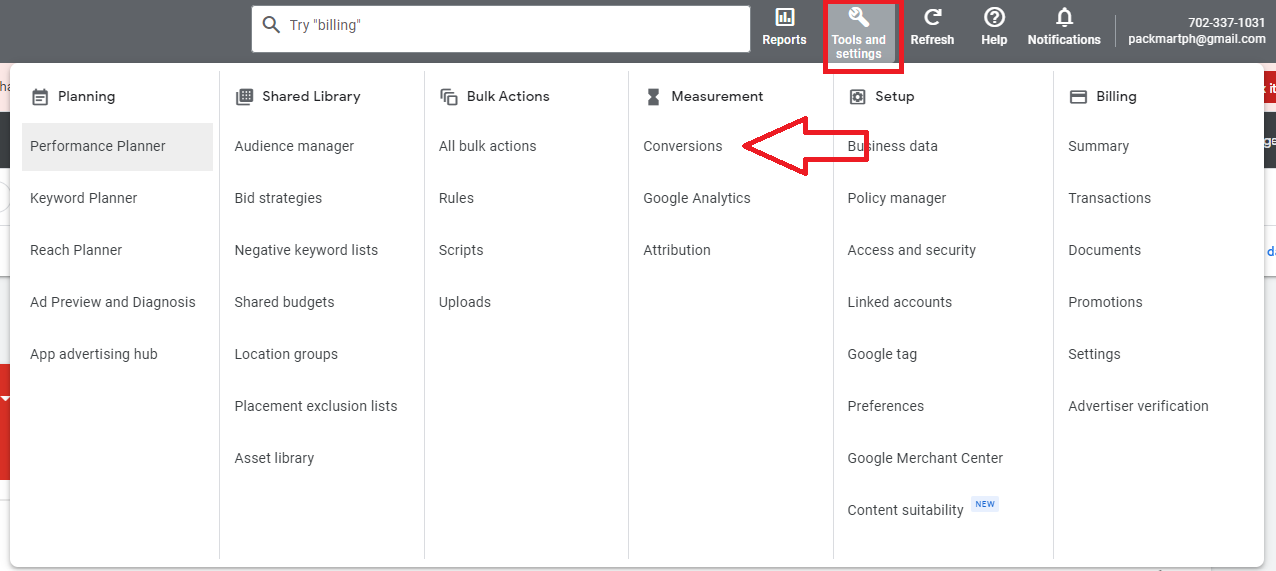The image size is (1276, 571).
Task: Click the Tools and settings wrench icon
Action: [858, 18]
